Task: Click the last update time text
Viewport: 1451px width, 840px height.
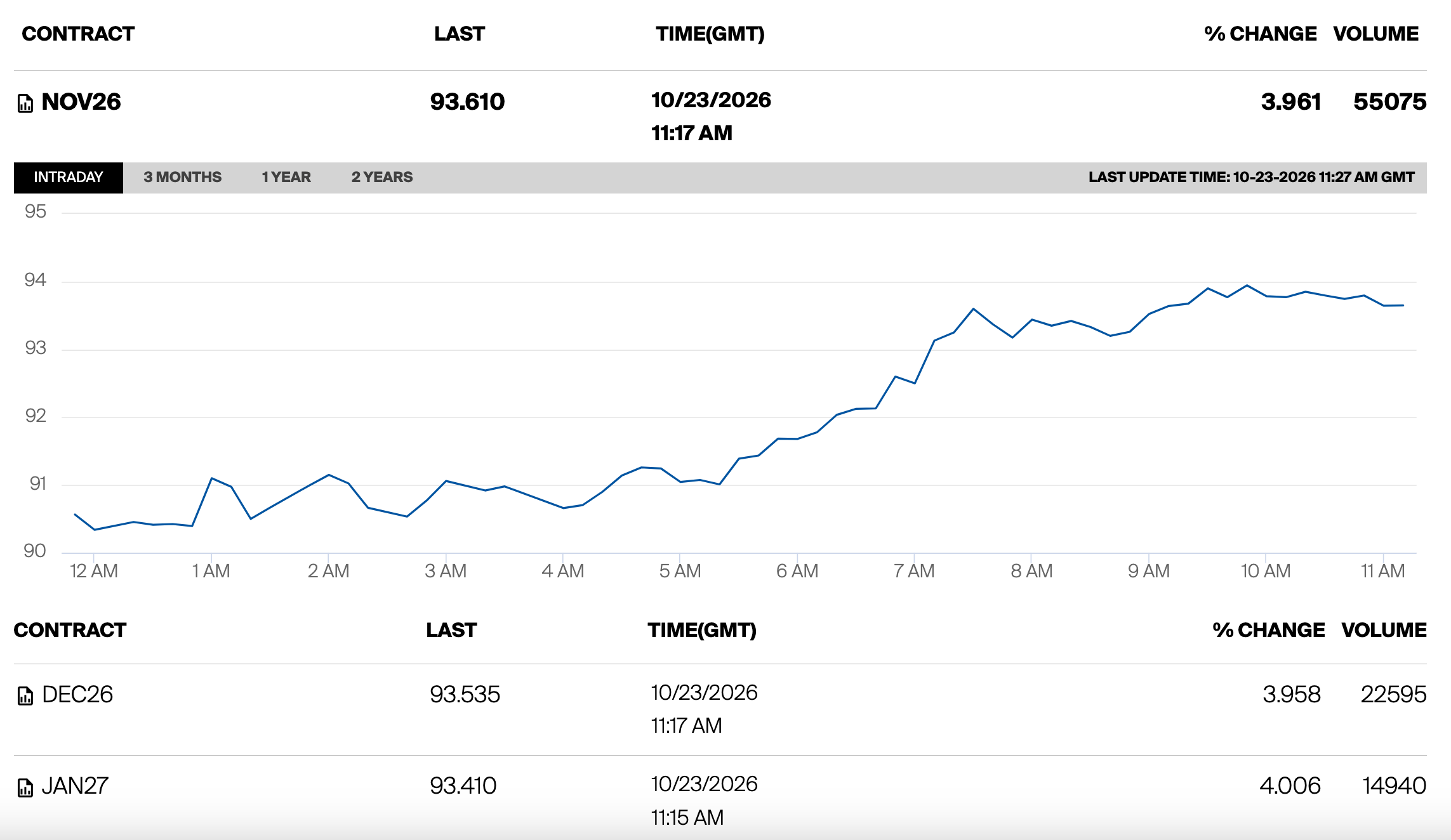Action: (x=1252, y=177)
